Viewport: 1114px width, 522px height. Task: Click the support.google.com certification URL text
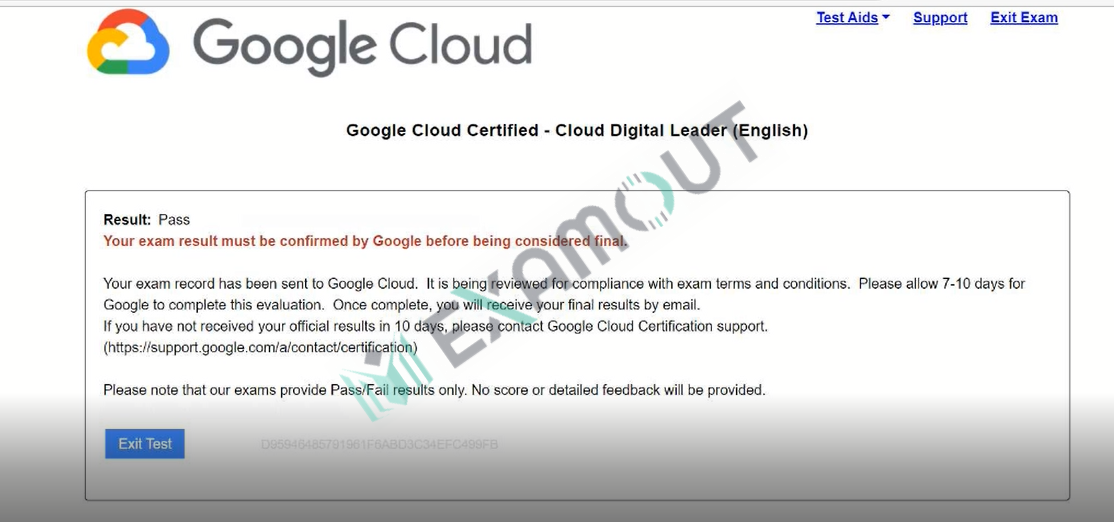point(260,348)
